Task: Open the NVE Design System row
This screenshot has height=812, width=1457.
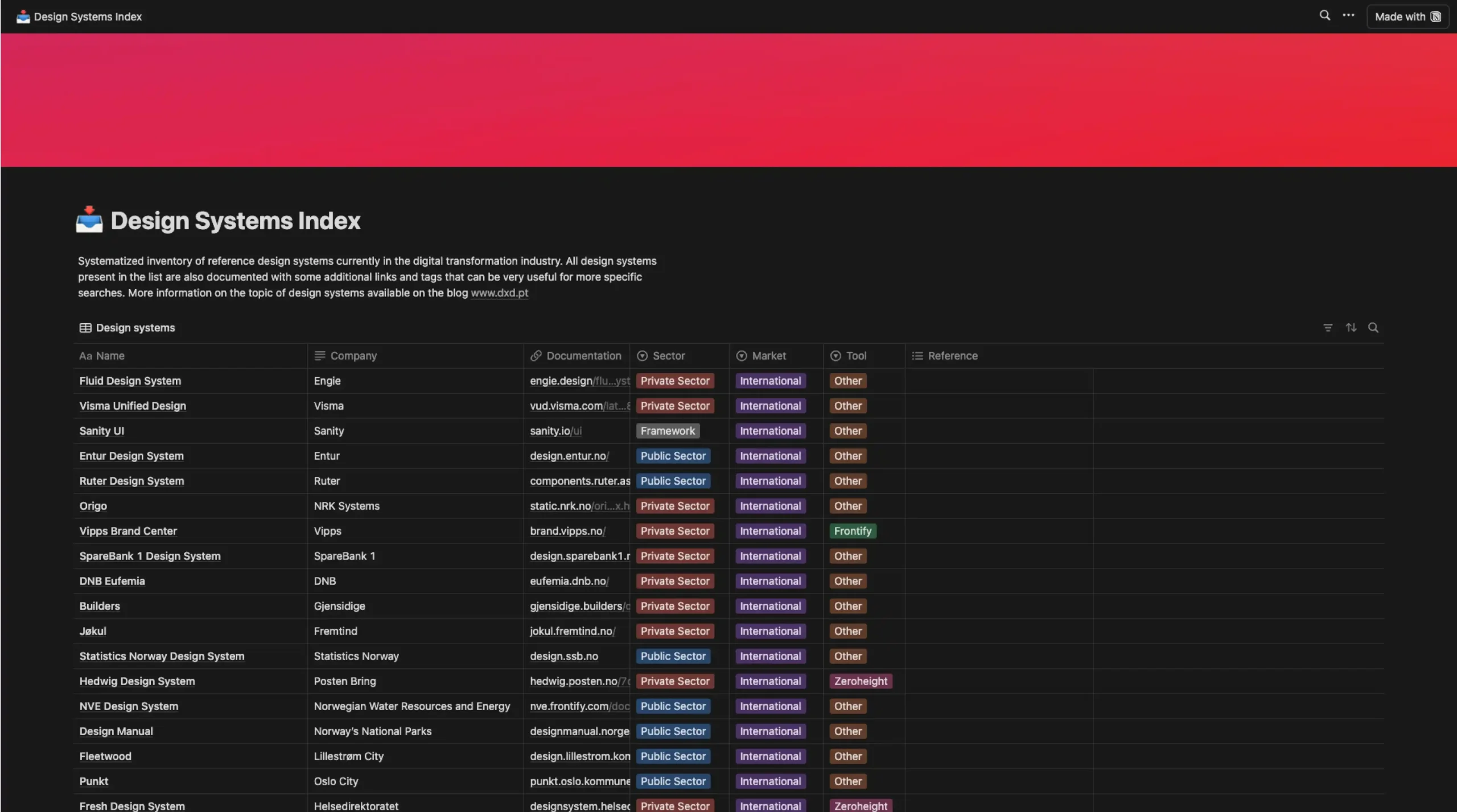Action: (129, 706)
